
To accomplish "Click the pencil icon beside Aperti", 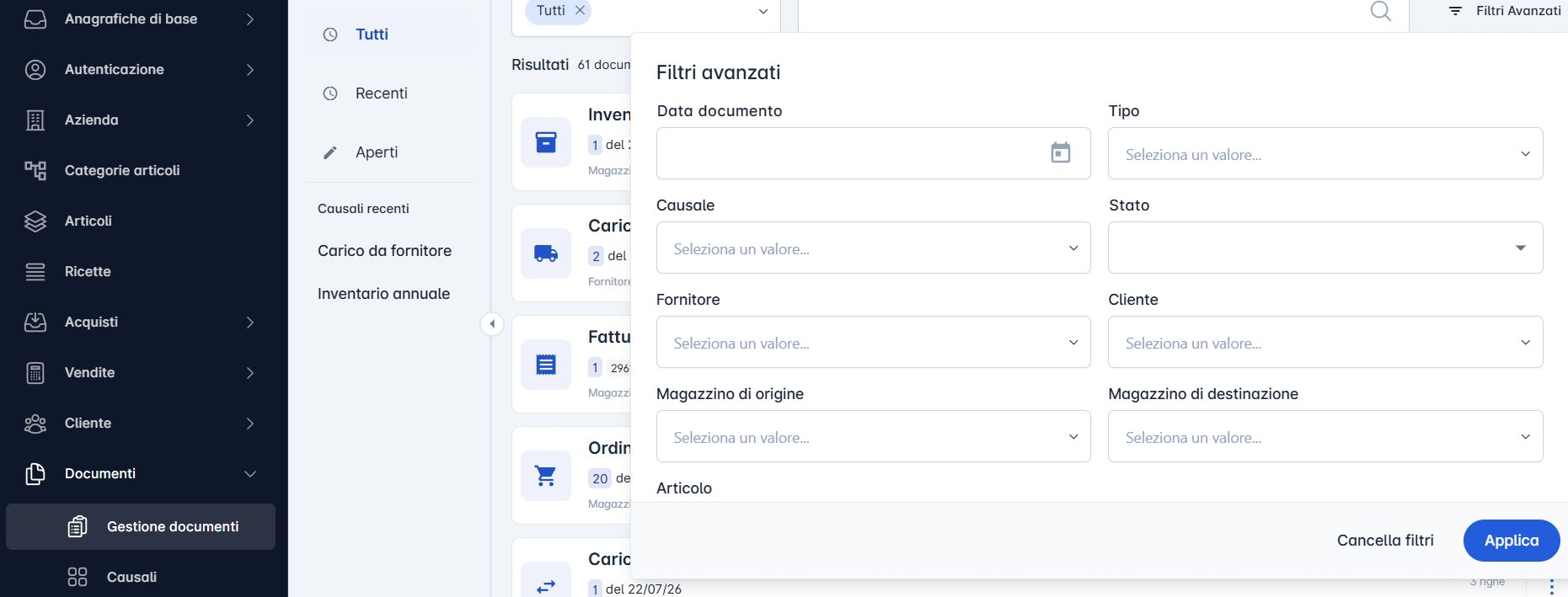I will pyautogui.click(x=330, y=152).
